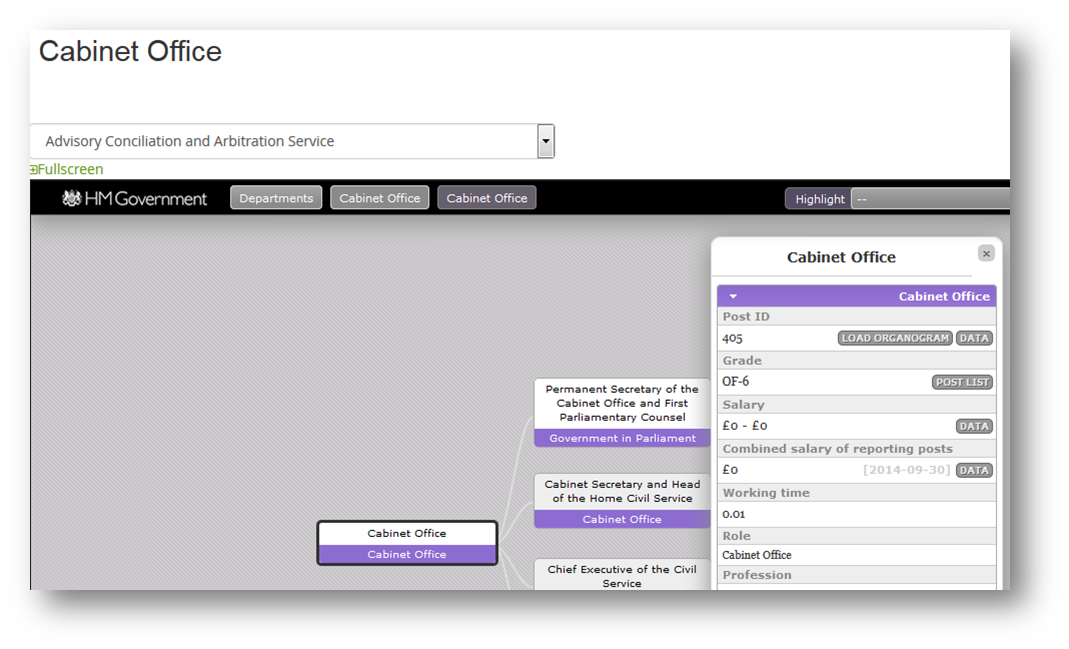Screen dimensions: 1069x649
Task: Click the Fullscreen link
Action: [x=67, y=169]
